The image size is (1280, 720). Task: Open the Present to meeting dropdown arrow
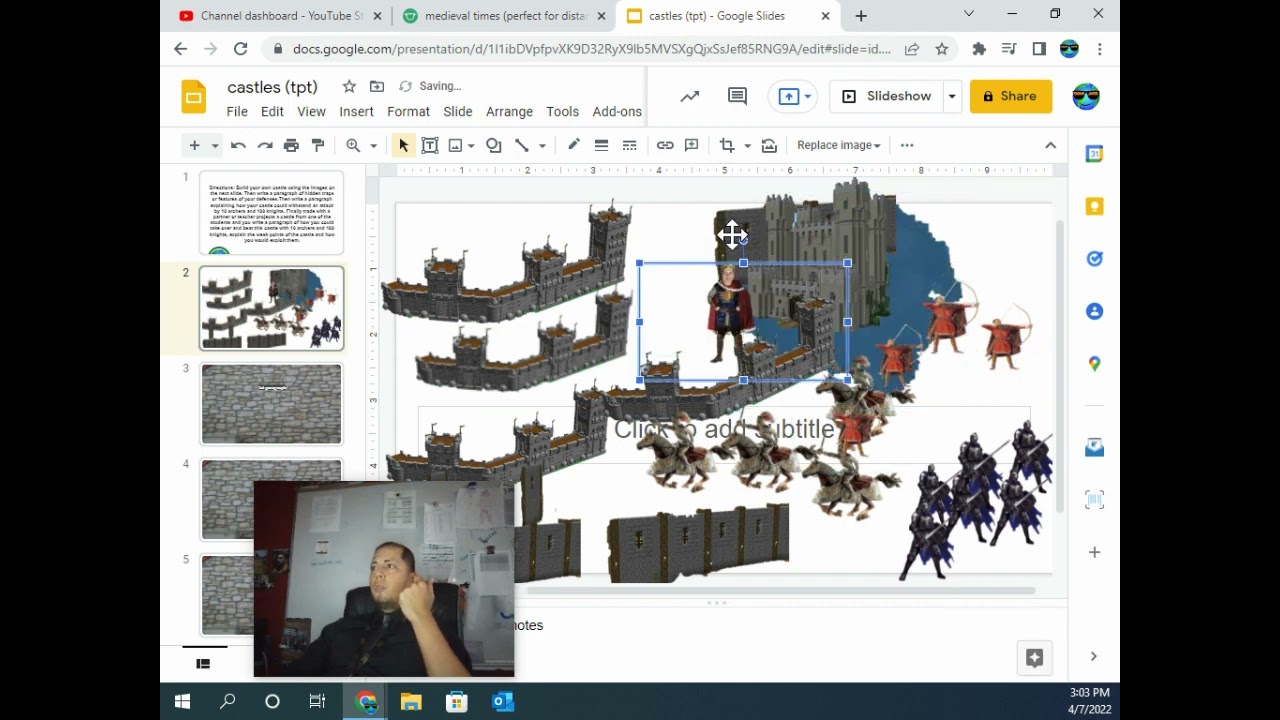tap(807, 96)
